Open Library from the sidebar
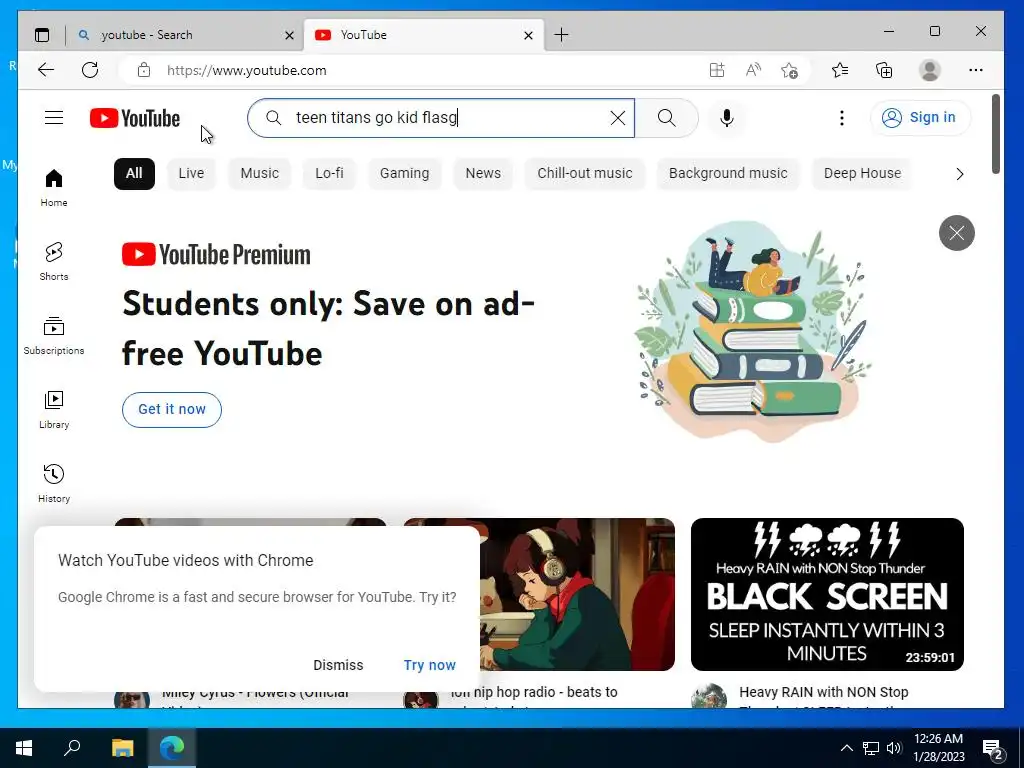 pyautogui.click(x=54, y=409)
